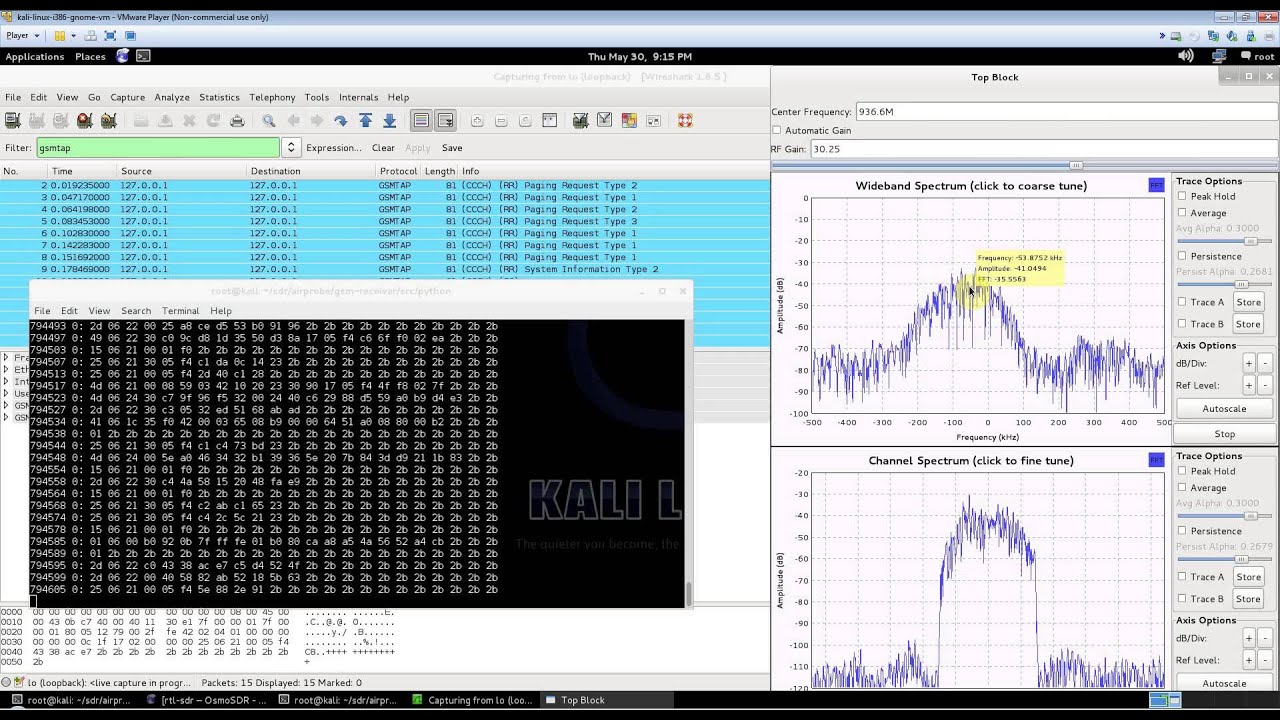The width and height of the screenshot is (1280, 720).
Task: Click the Wireshark find packet magnifier icon
Action: tap(269, 121)
